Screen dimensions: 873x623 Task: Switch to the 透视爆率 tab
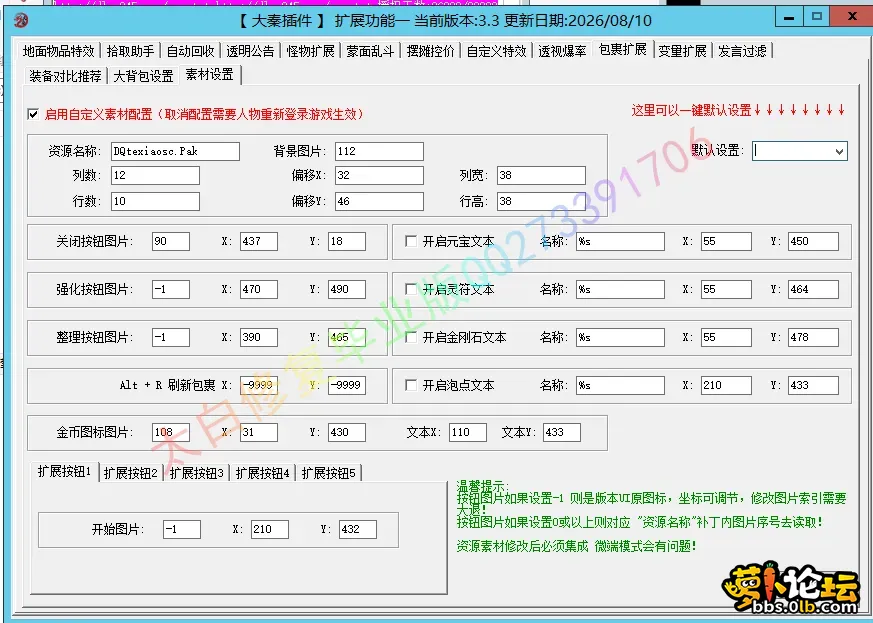(562, 51)
